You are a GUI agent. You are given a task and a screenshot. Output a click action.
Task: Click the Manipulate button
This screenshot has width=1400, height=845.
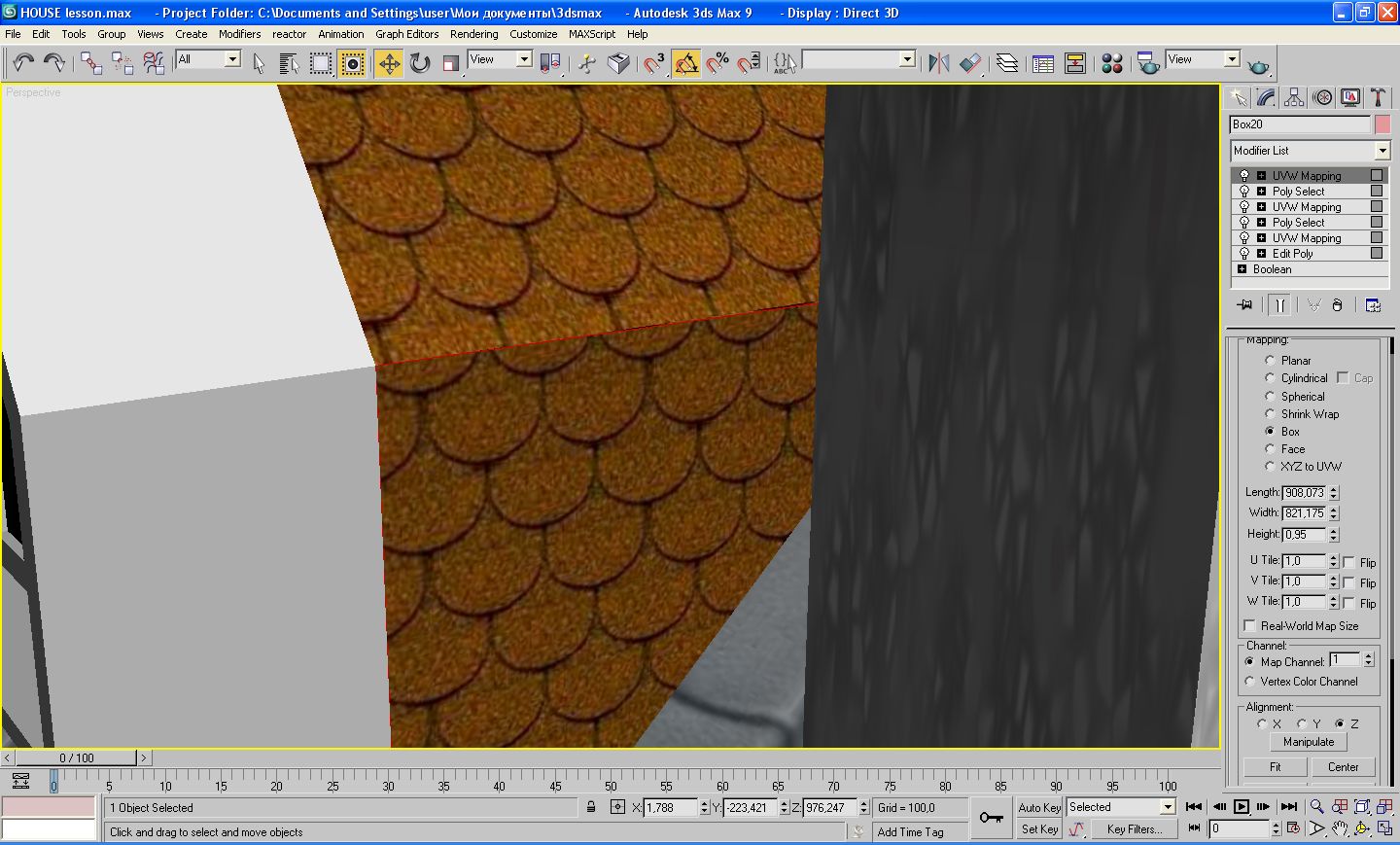[x=1309, y=742]
